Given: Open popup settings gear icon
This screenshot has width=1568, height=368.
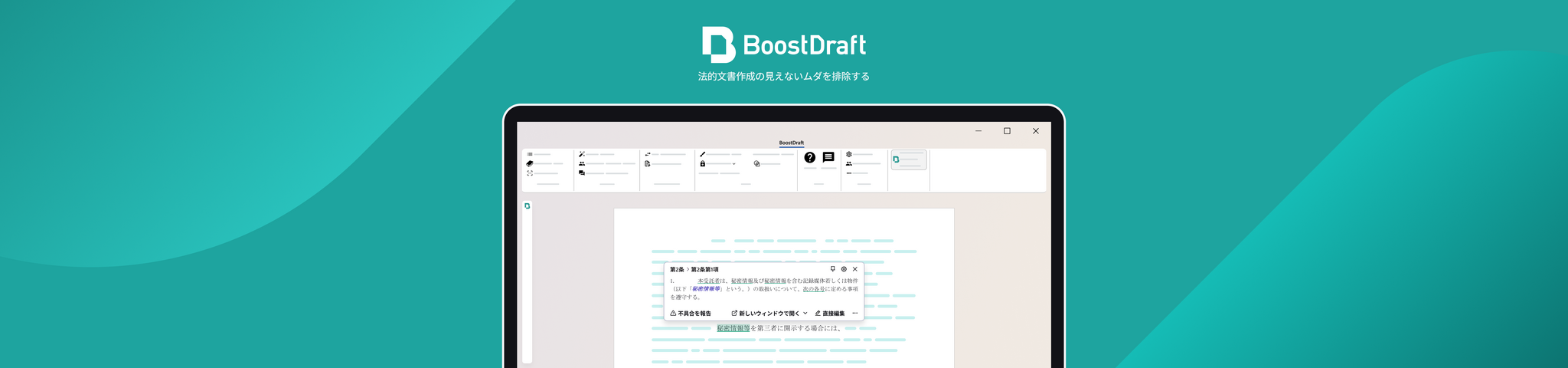Looking at the screenshot, I should [x=844, y=269].
